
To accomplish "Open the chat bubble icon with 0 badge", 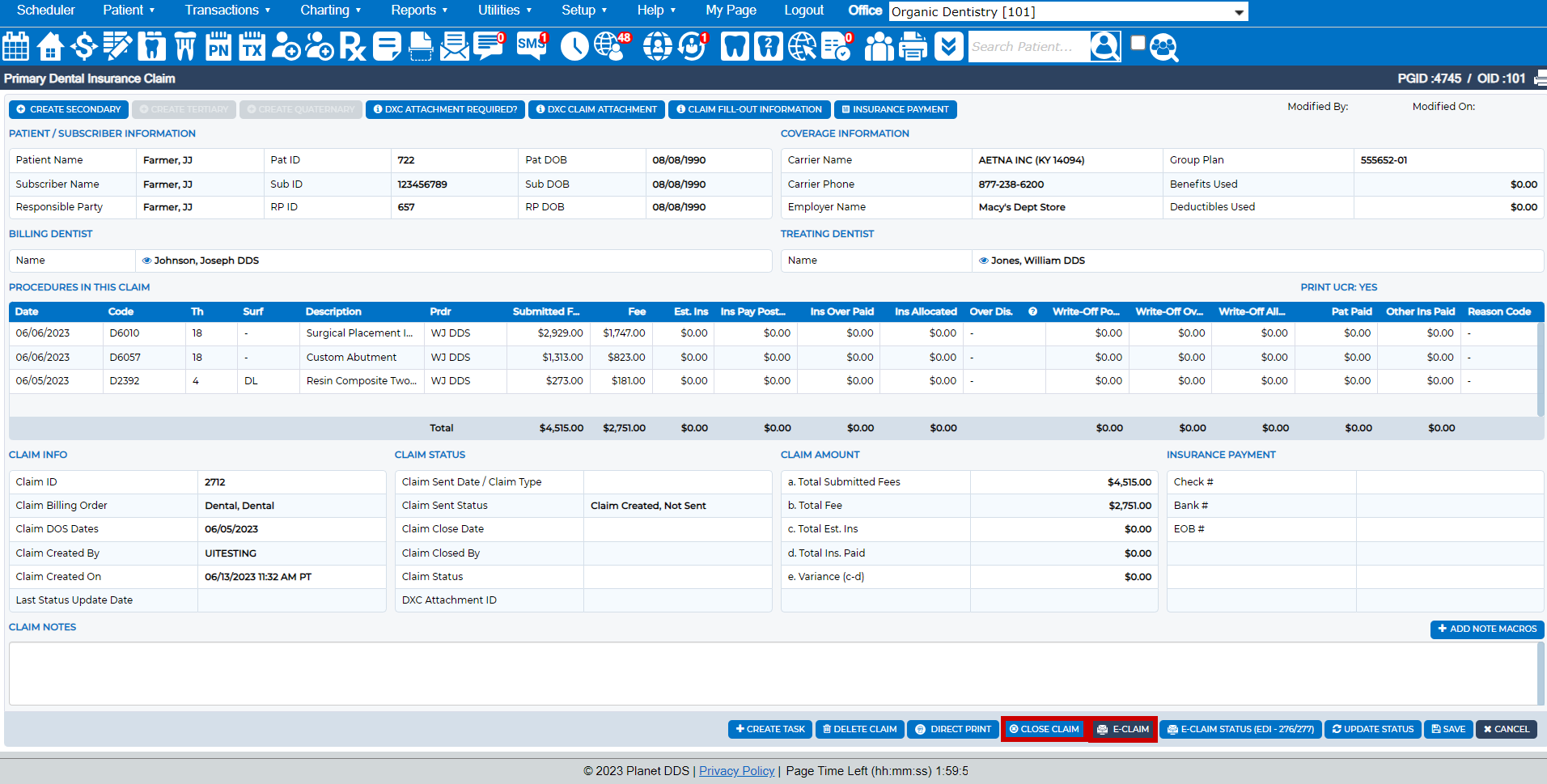I will [489, 46].
